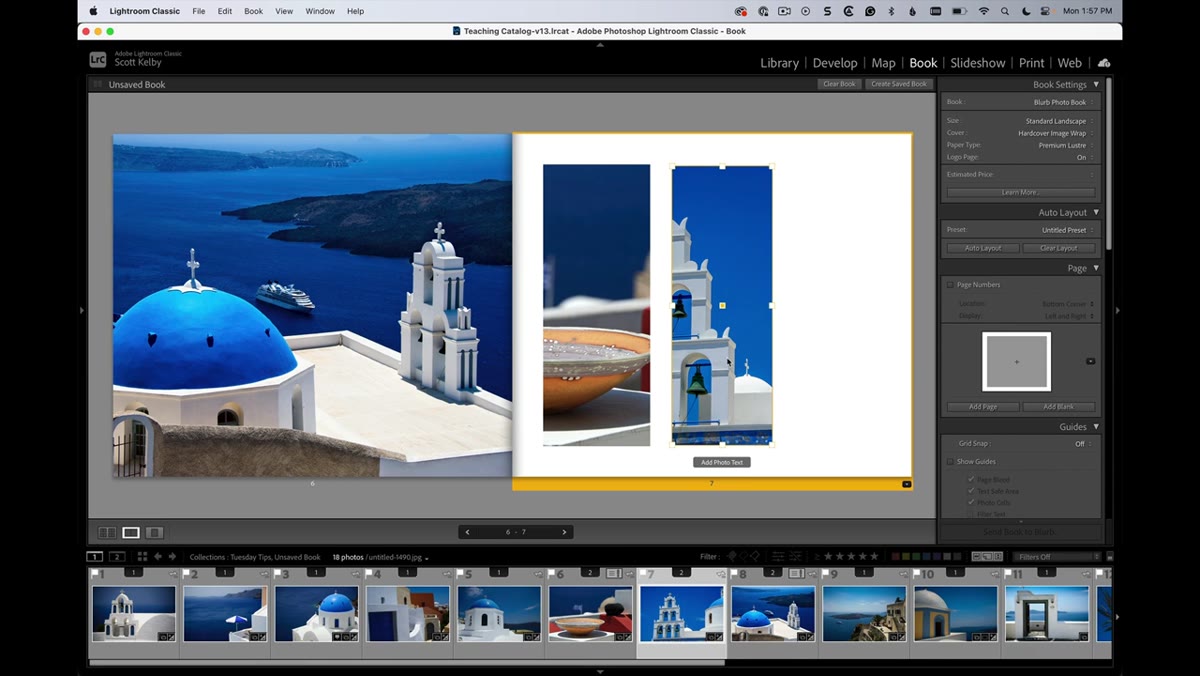The height and width of the screenshot is (676, 1200).
Task: Go to previous spread arrow
Action: [468, 532]
